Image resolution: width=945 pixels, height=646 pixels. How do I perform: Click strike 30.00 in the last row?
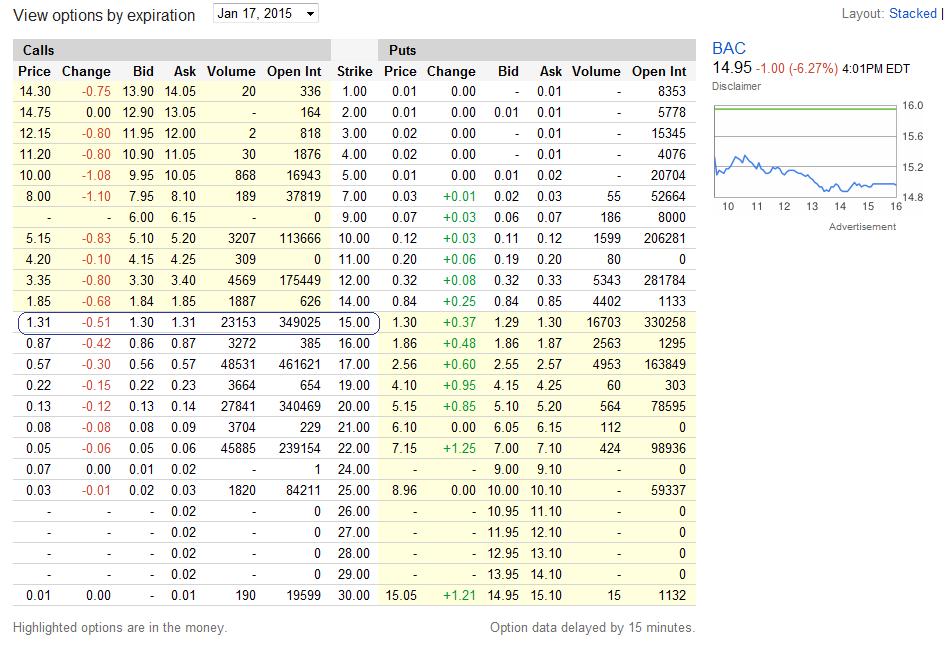[354, 595]
